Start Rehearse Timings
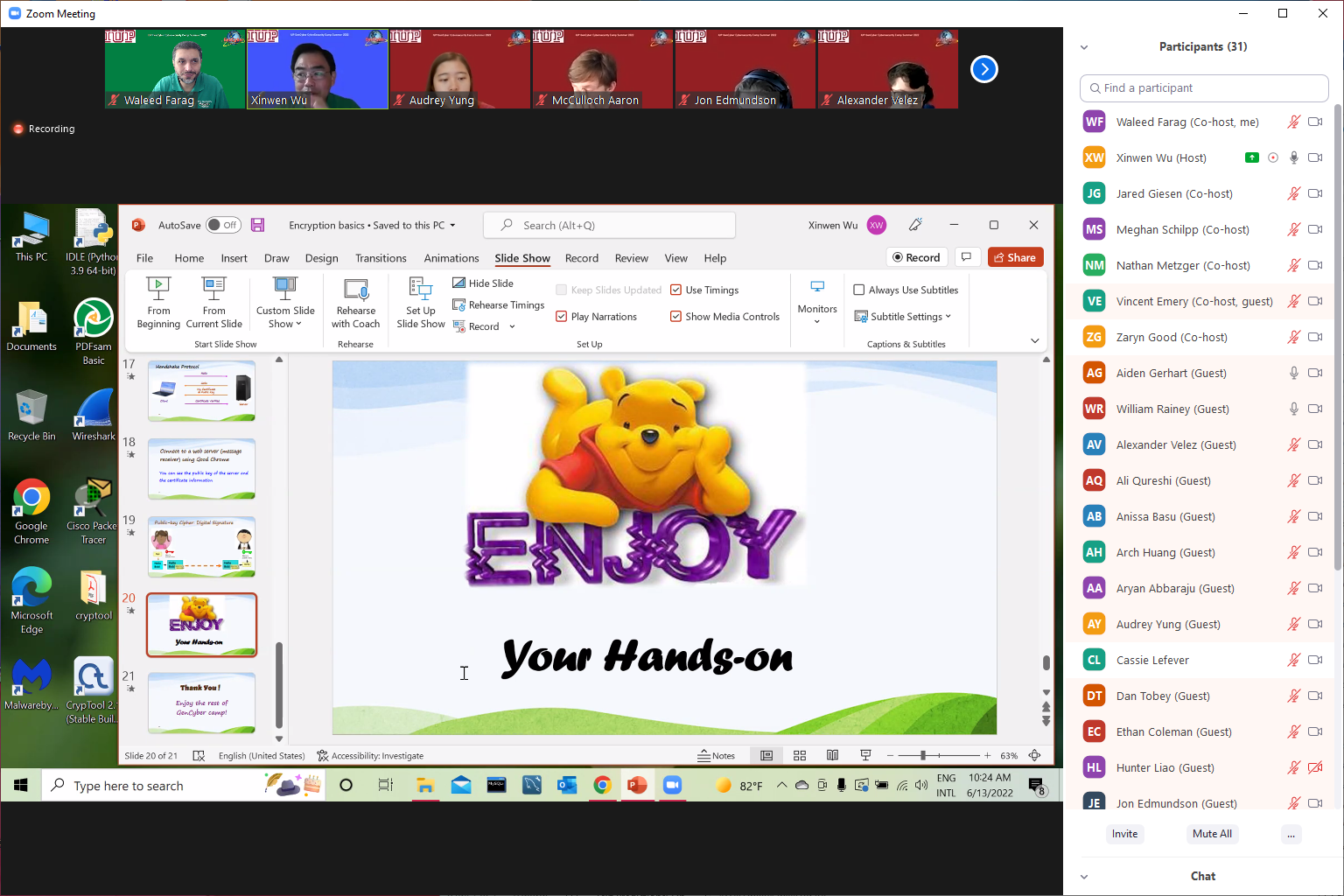The height and width of the screenshot is (896, 1344). [x=498, y=305]
